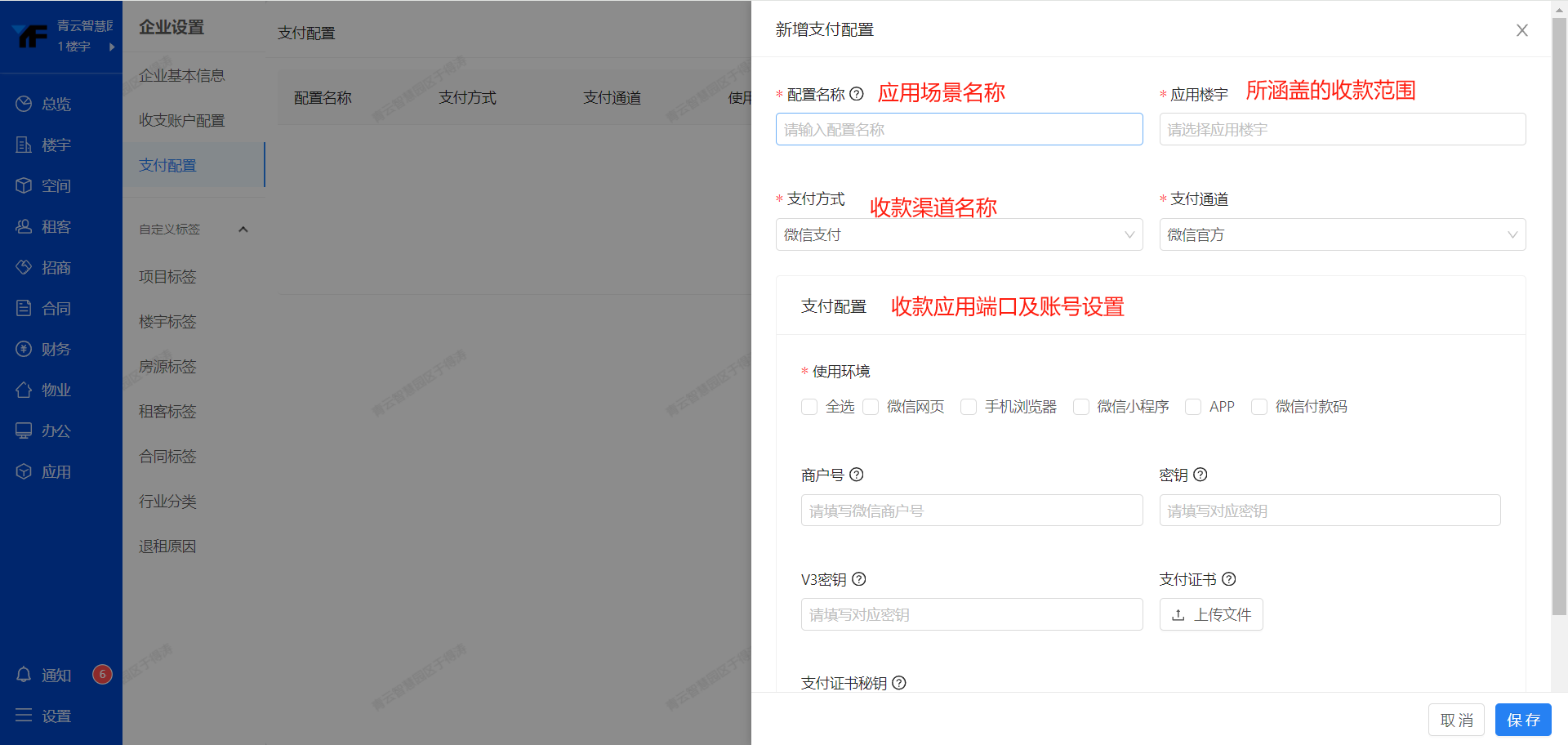1568x745 pixels.
Task: Enable the 微信小程序 checkbox
Action: pos(1081,407)
